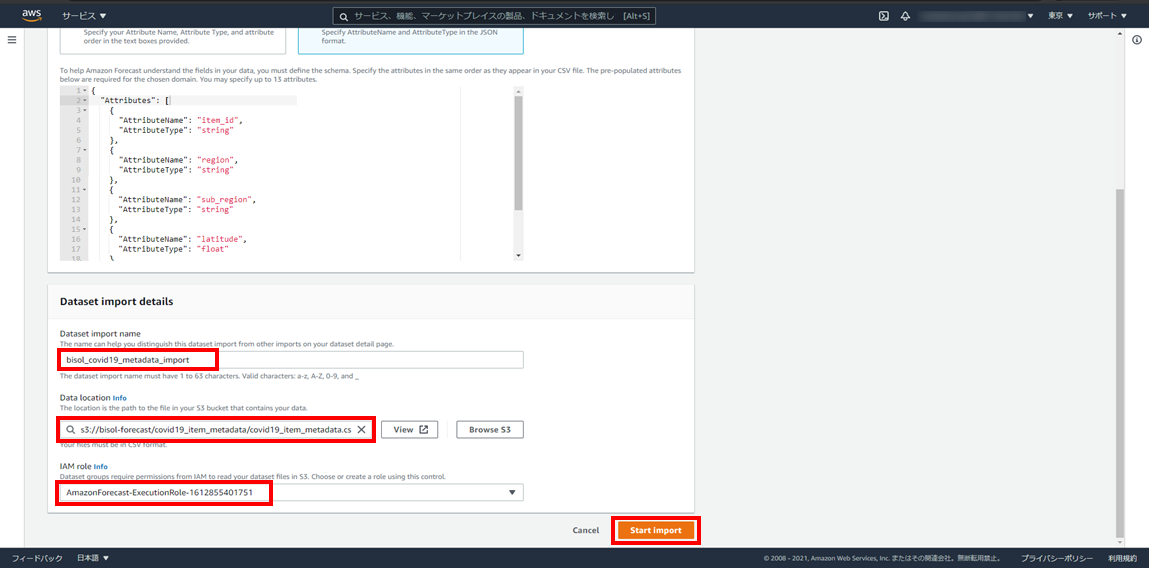
Task: Open the サポート support menu
Action: point(1107,16)
